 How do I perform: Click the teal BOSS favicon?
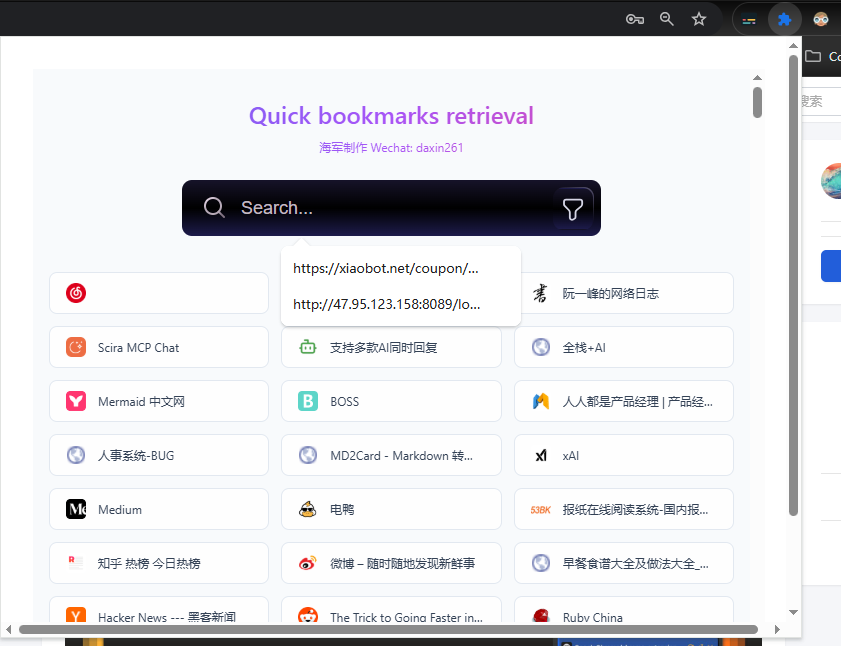point(308,401)
